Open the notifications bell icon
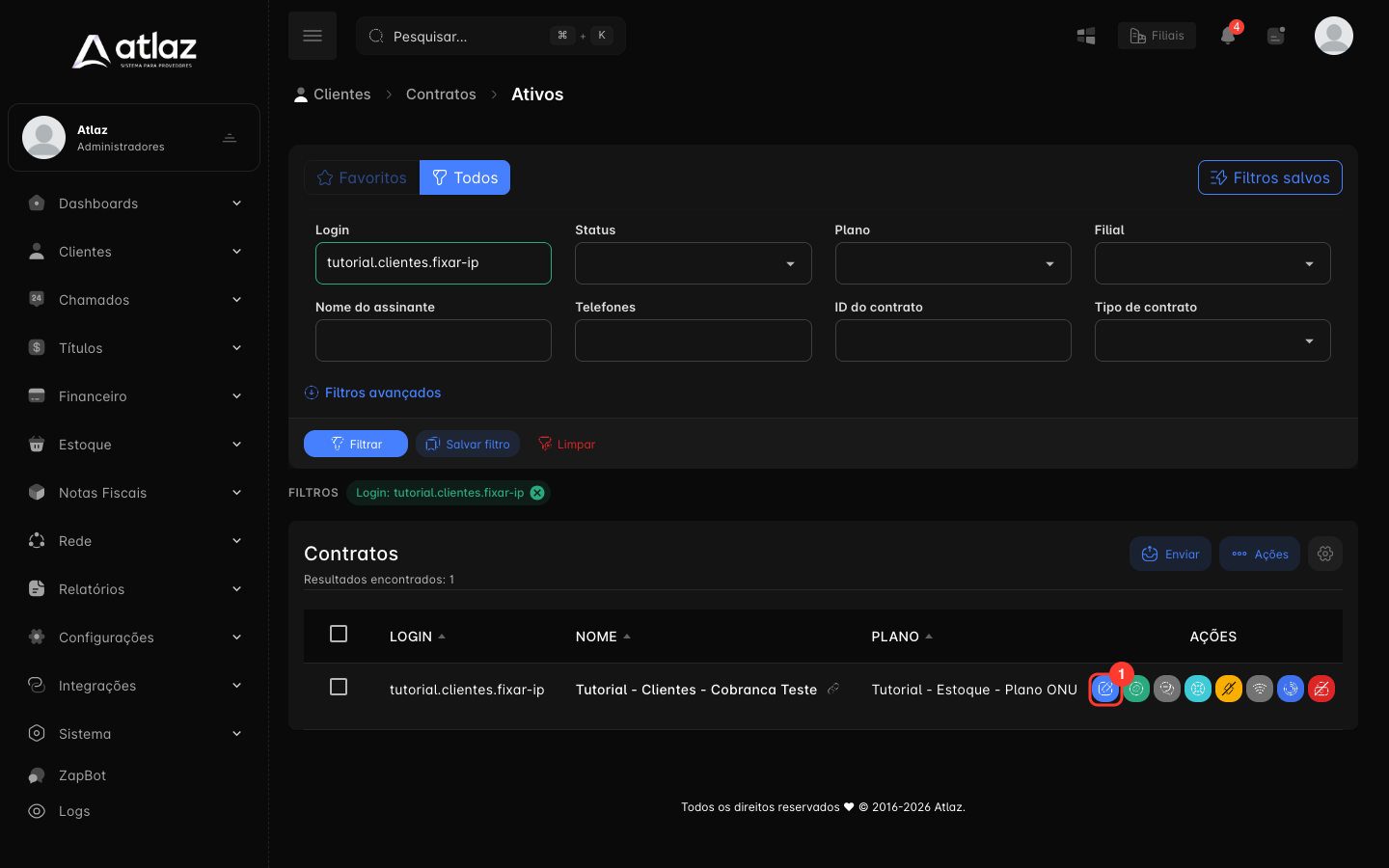Image resolution: width=1389 pixels, height=868 pixels. pos(1228,36)
